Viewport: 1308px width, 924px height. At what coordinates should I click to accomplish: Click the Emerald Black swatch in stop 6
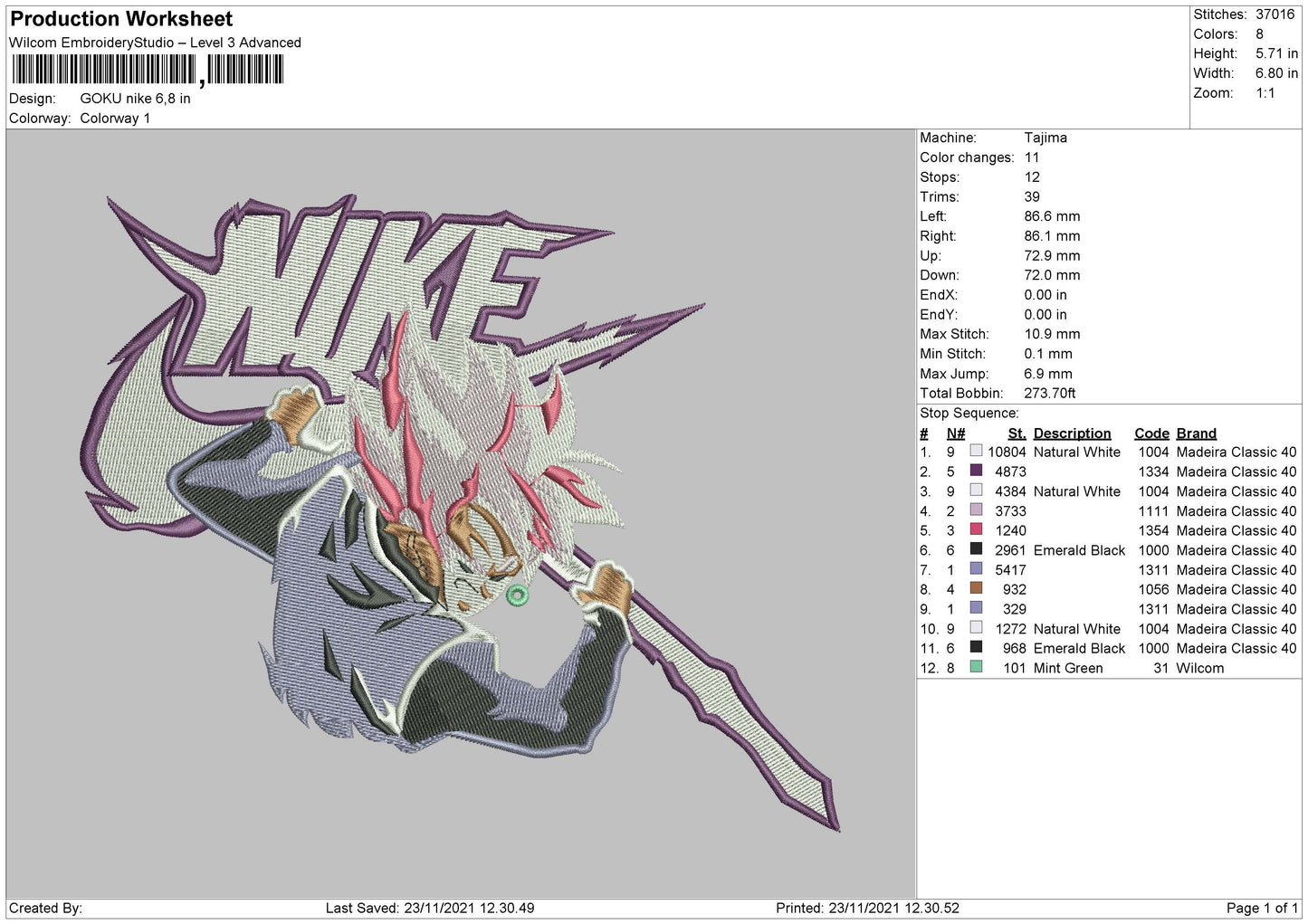[976, 550]
